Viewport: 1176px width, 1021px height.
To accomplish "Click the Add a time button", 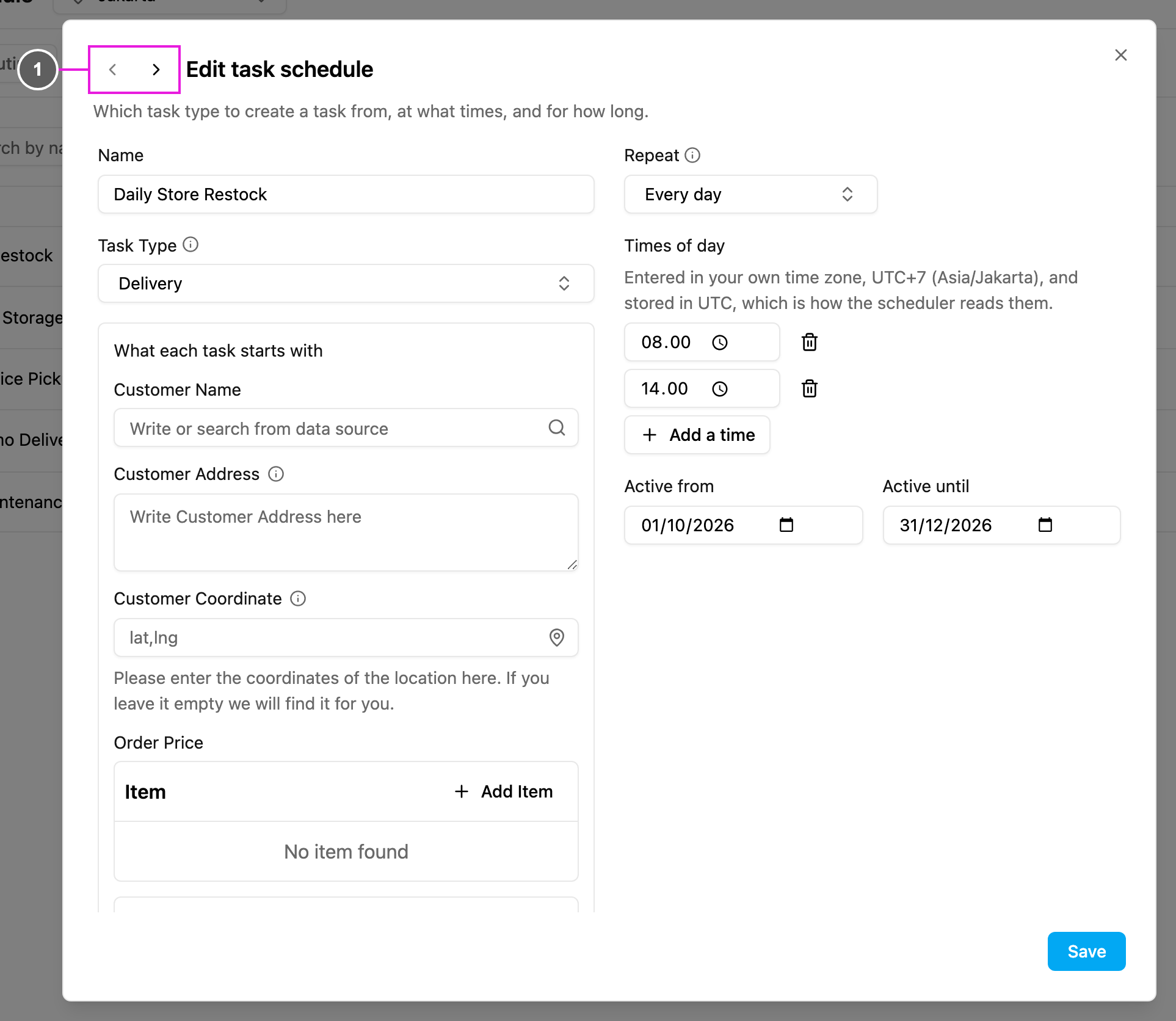I will (x=697, y=435).
